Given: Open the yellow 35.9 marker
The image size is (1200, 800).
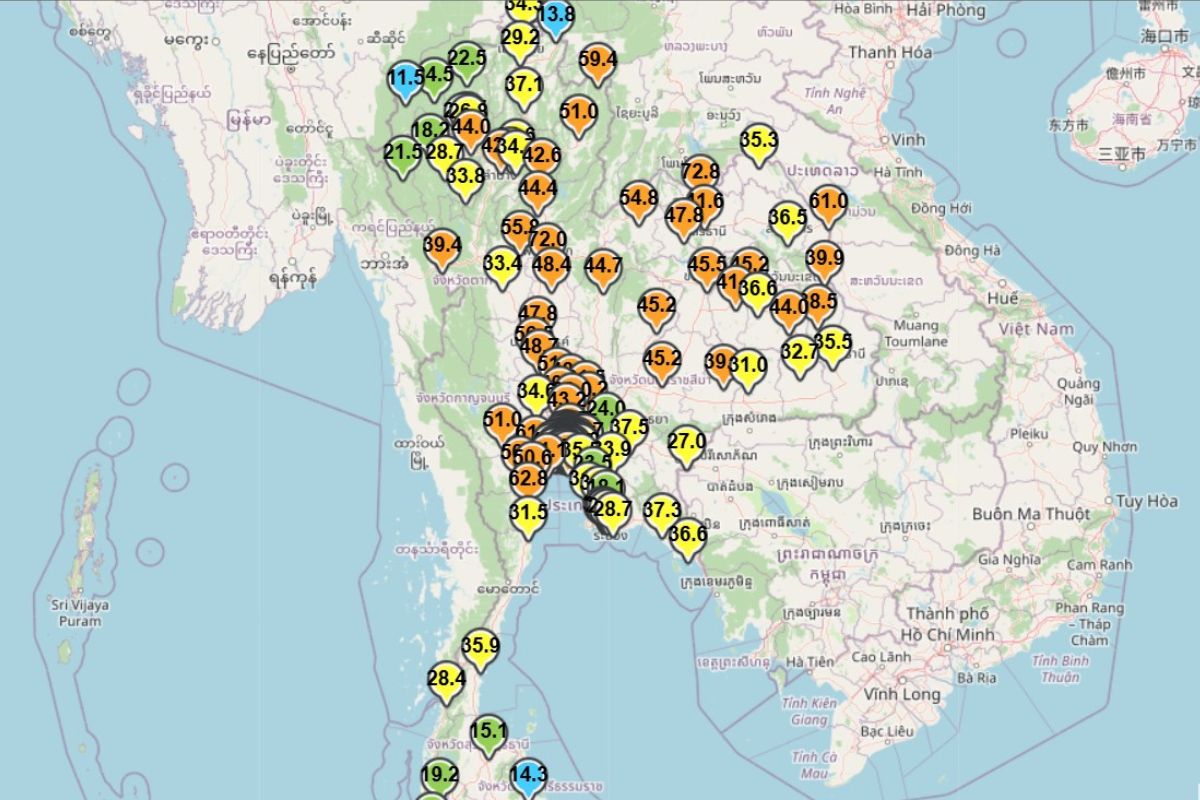Looking at the screenshot, I should tap(480, 651).
